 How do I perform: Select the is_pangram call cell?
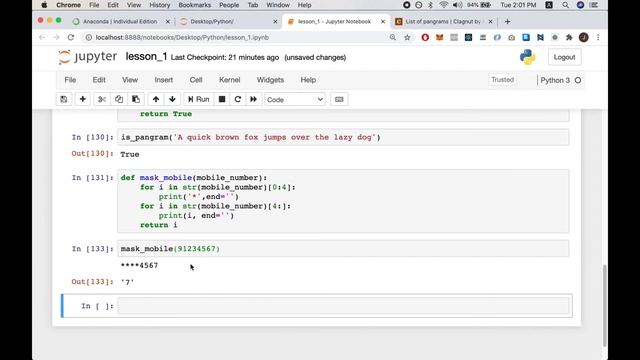pos(343,137)
